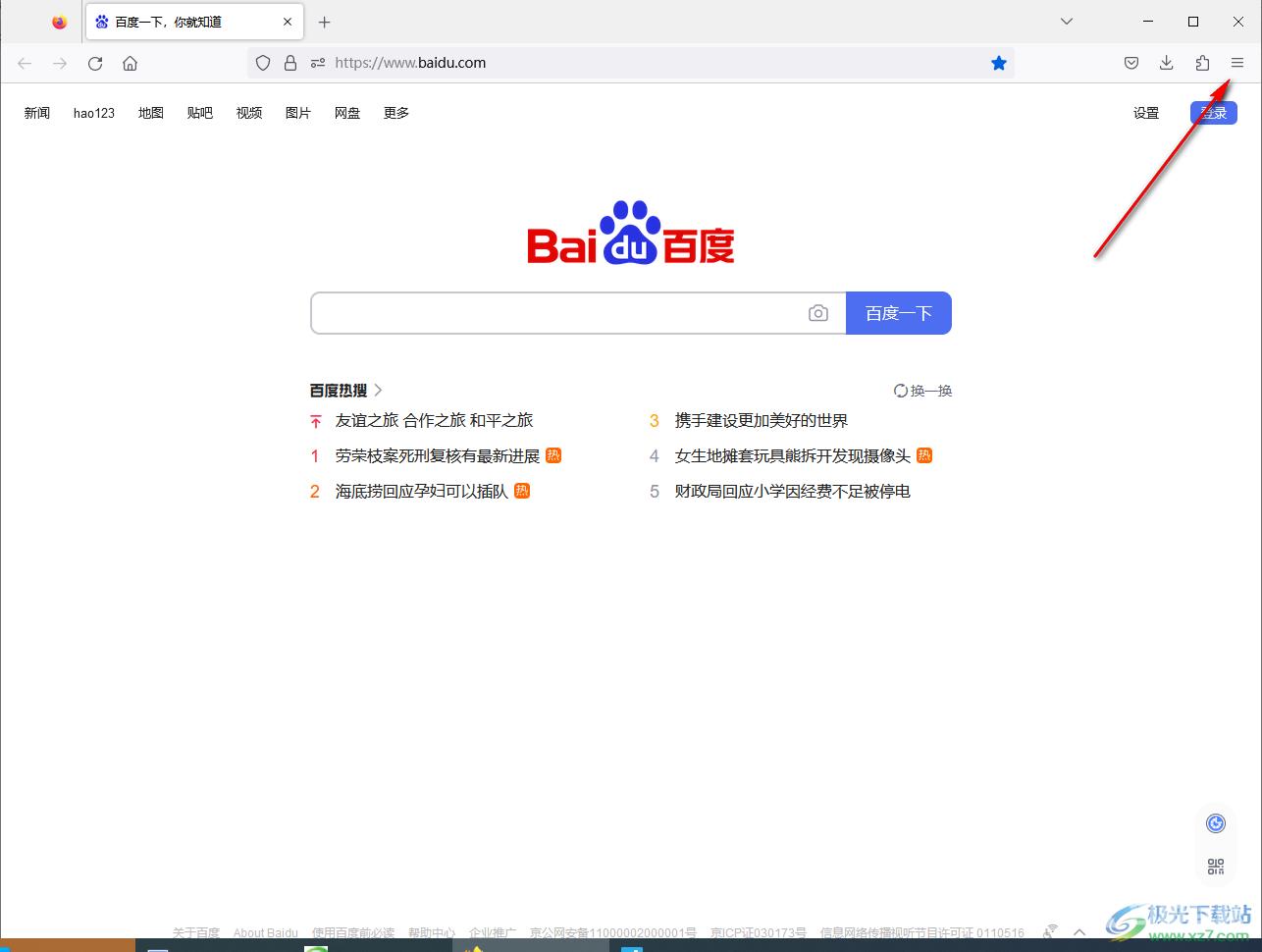
Task: Click the Save to Pocket icon
Action: [x=1131, y=63]
